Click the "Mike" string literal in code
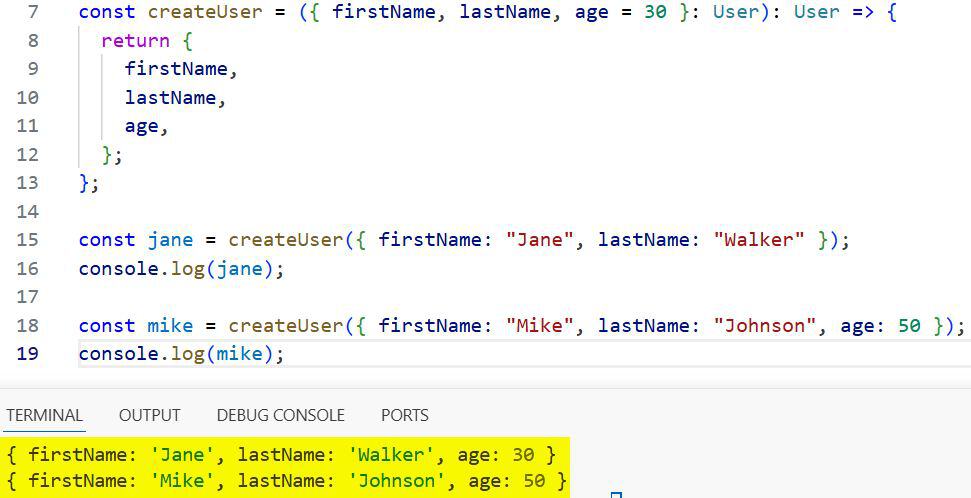The height and width of the screenshot is (498, 971). [540, 325]
